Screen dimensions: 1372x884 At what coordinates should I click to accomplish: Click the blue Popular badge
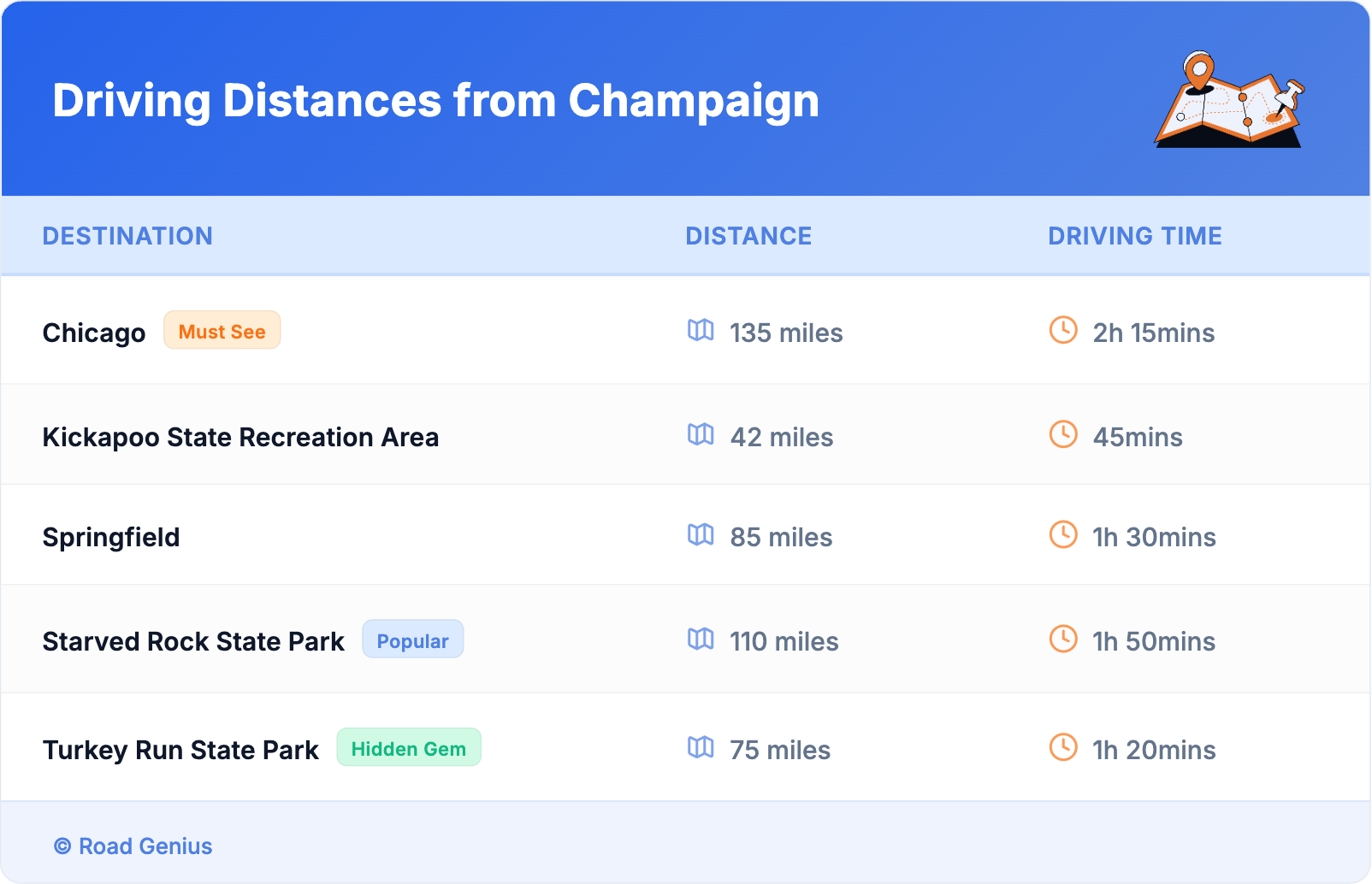412,640
